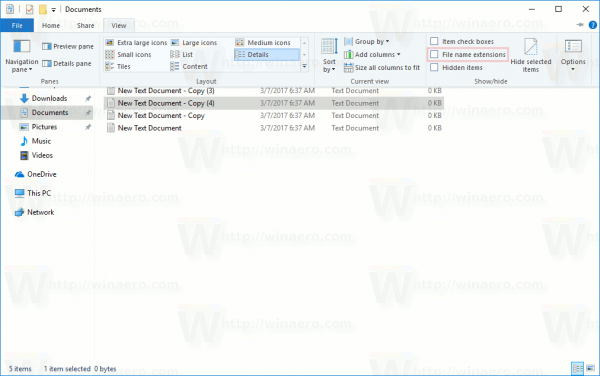Switch to Tiles layout view

tap(118, 67)
